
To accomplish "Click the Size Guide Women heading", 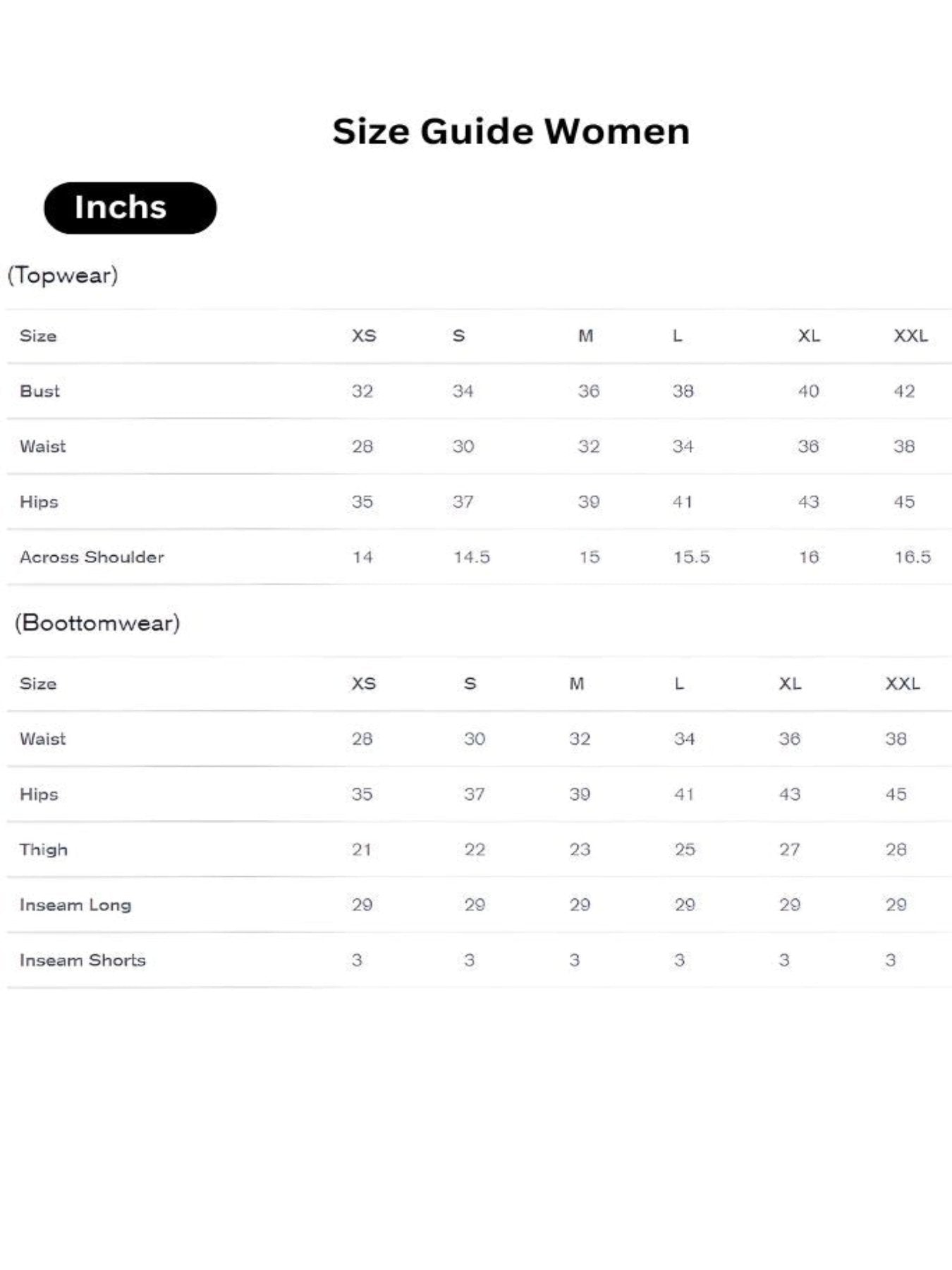I will pos(511,132).
